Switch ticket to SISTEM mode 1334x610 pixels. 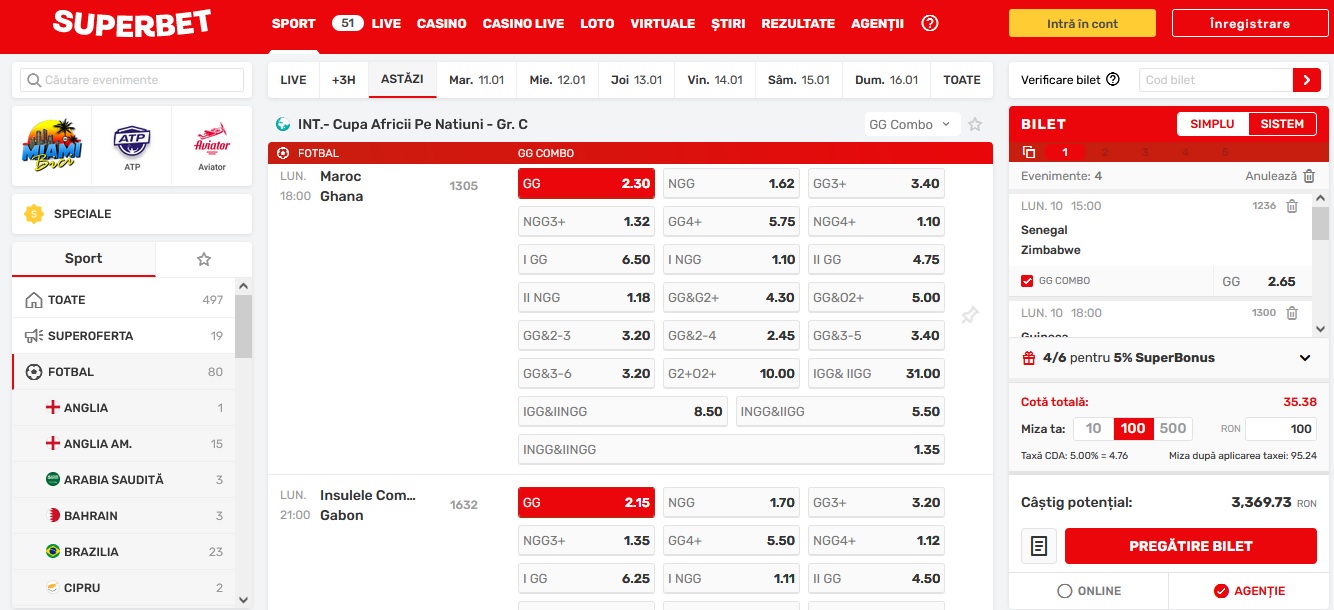[1282, 124]
